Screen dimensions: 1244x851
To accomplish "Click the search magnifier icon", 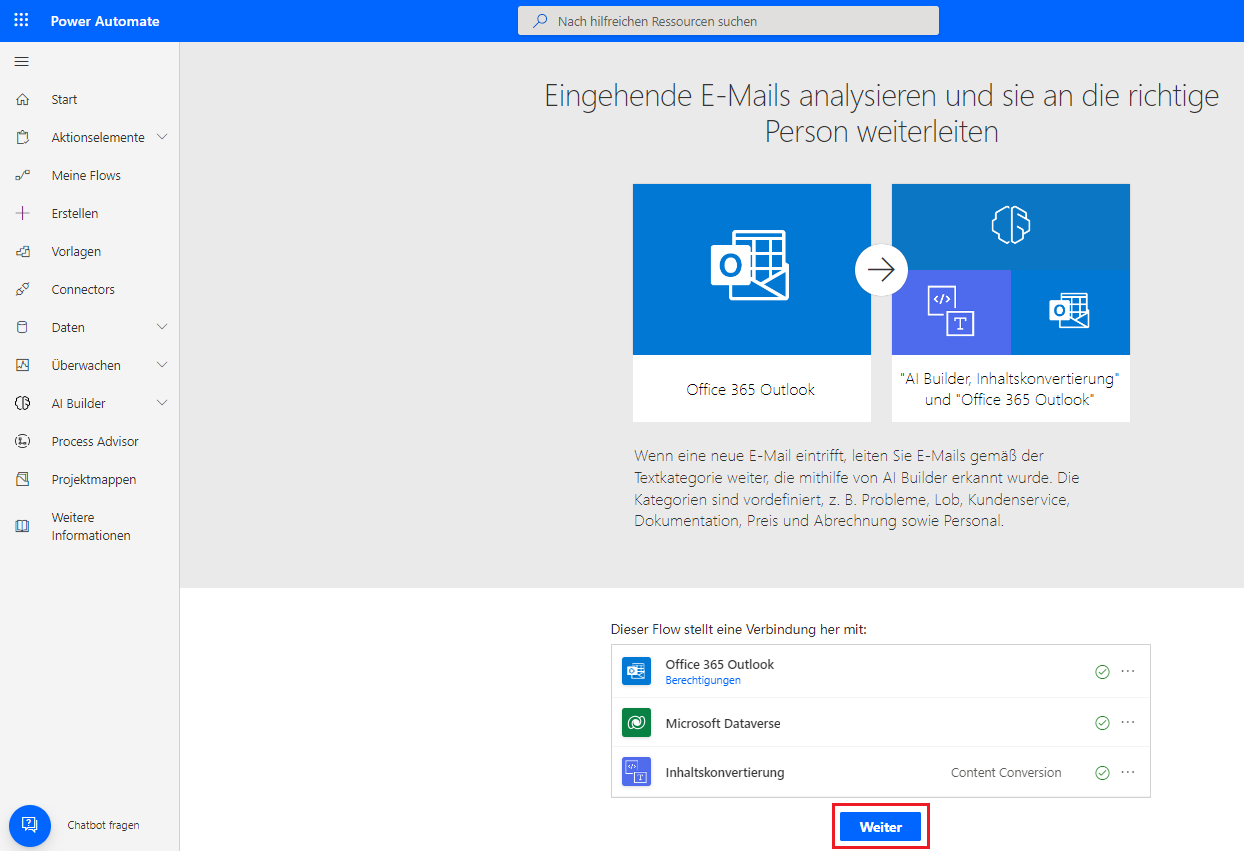I will [x=540, y=21].
